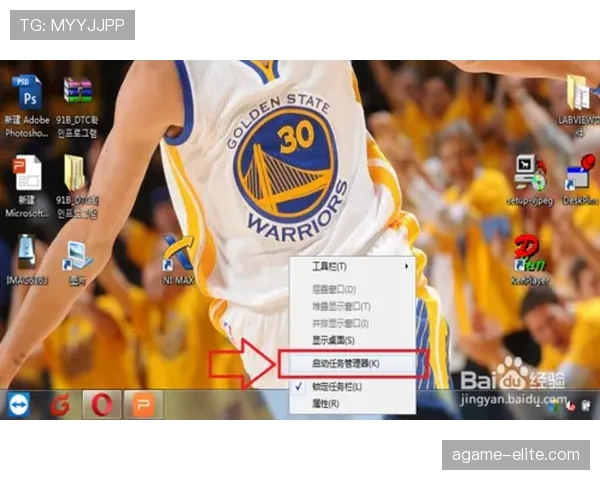Click the muted volume tray icon
This screenshot has height=480, width=600.
[x=571, y=406]
